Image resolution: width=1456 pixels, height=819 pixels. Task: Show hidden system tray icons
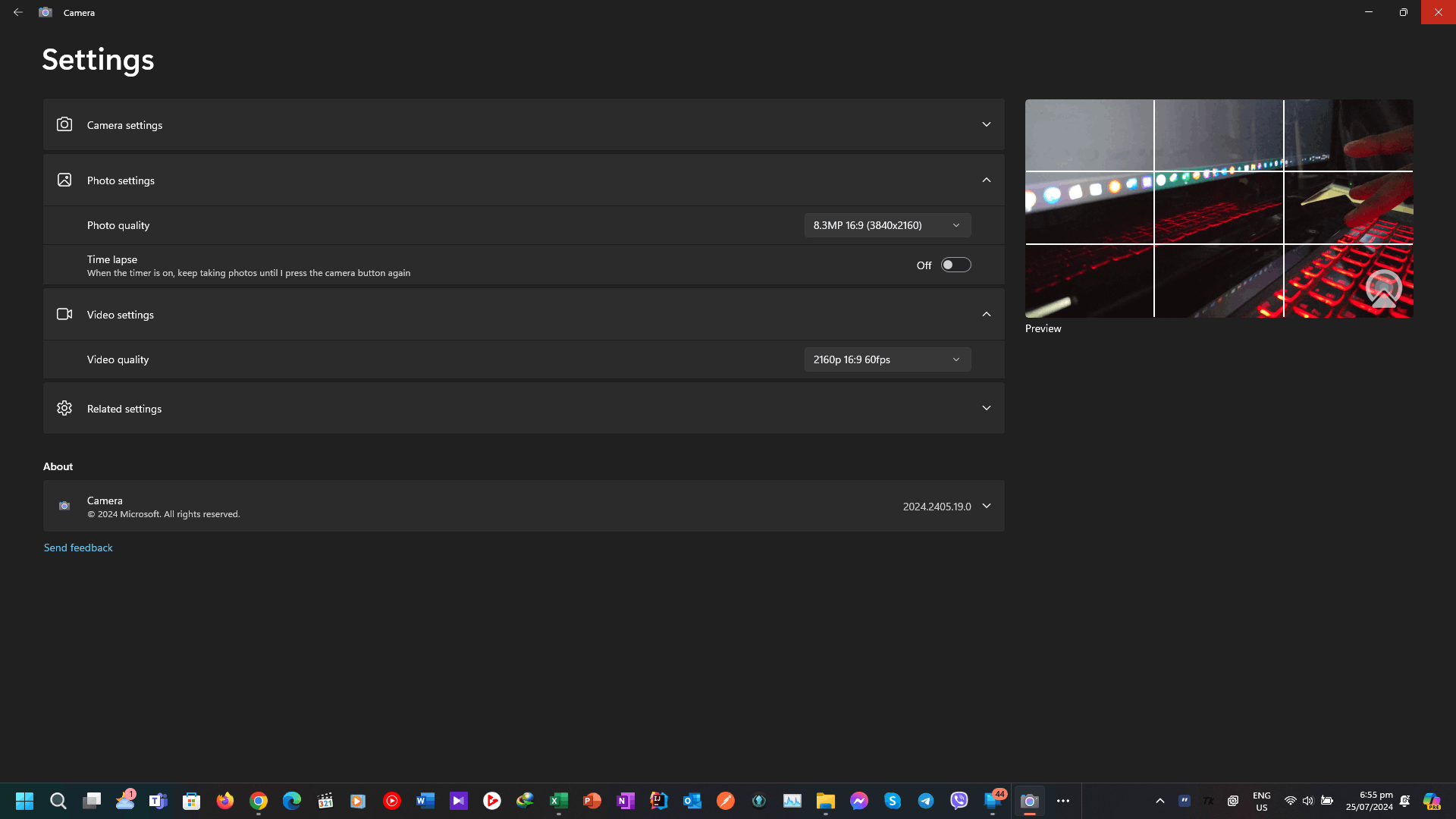click(x=1159, y=801)
